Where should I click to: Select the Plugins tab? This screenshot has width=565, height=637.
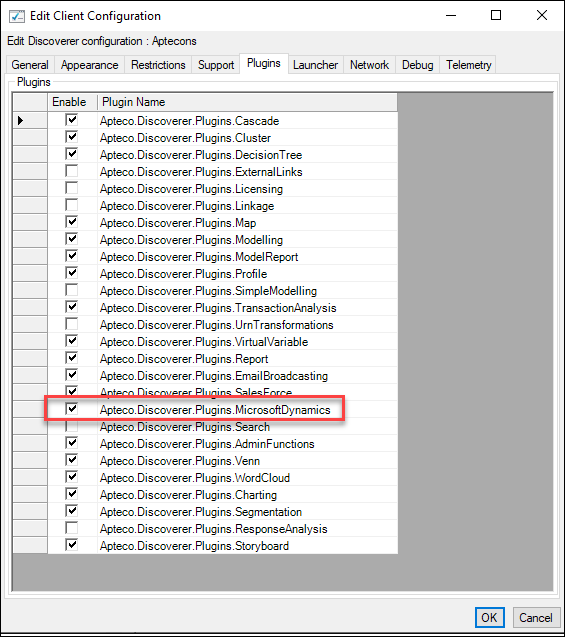click(x=264, y=63)
